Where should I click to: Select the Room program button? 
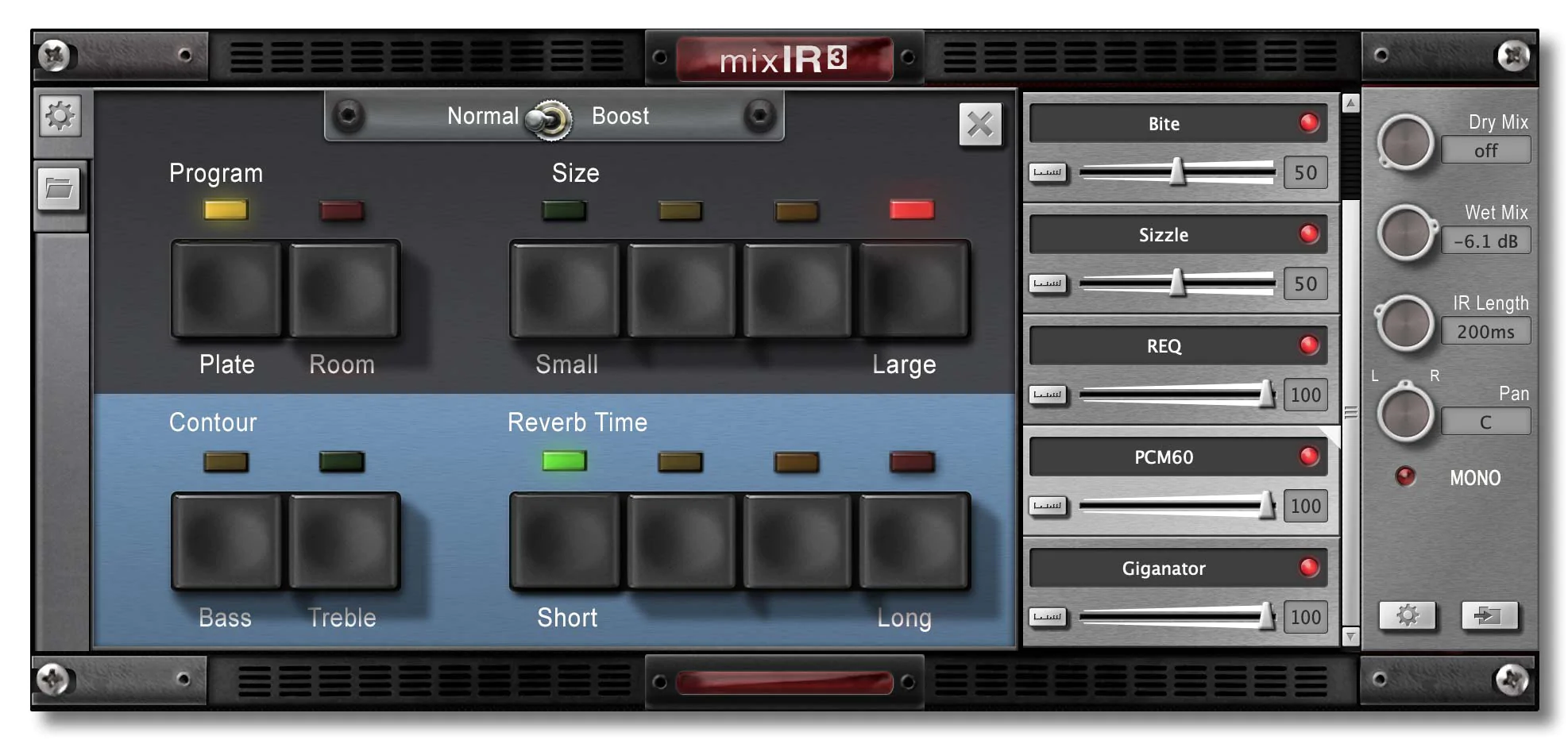343,291
